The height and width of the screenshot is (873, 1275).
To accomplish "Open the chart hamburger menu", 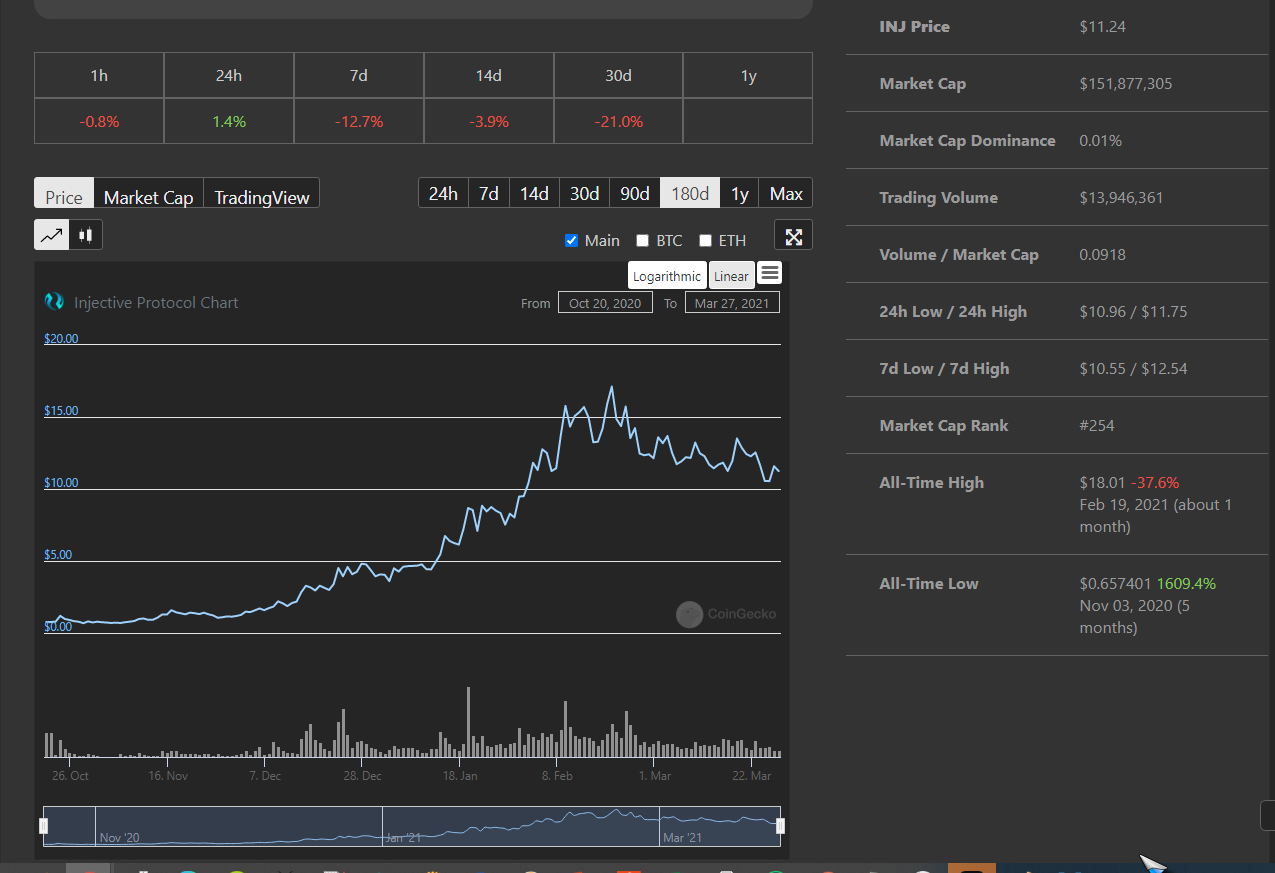I will pyautogui.click(x=769, y=273).
